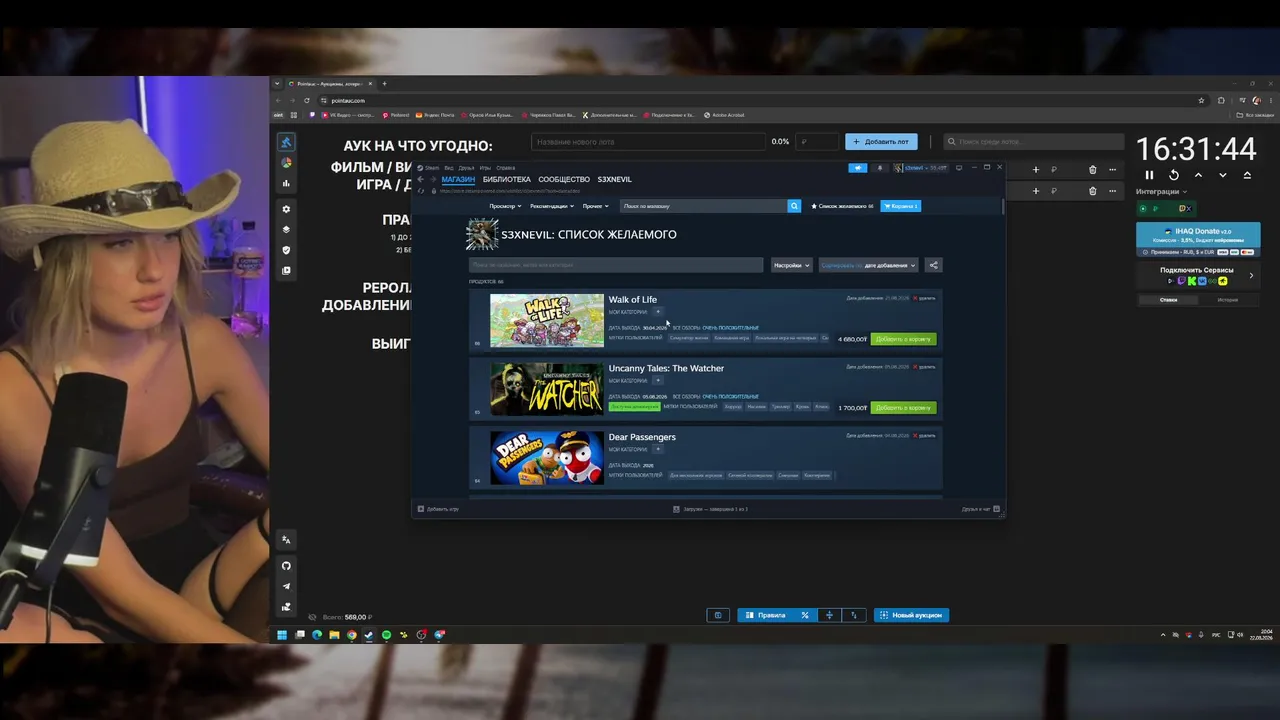
Task: Open statistics icon in Pointauc sidebar
Action: click(x=286, y=183)
